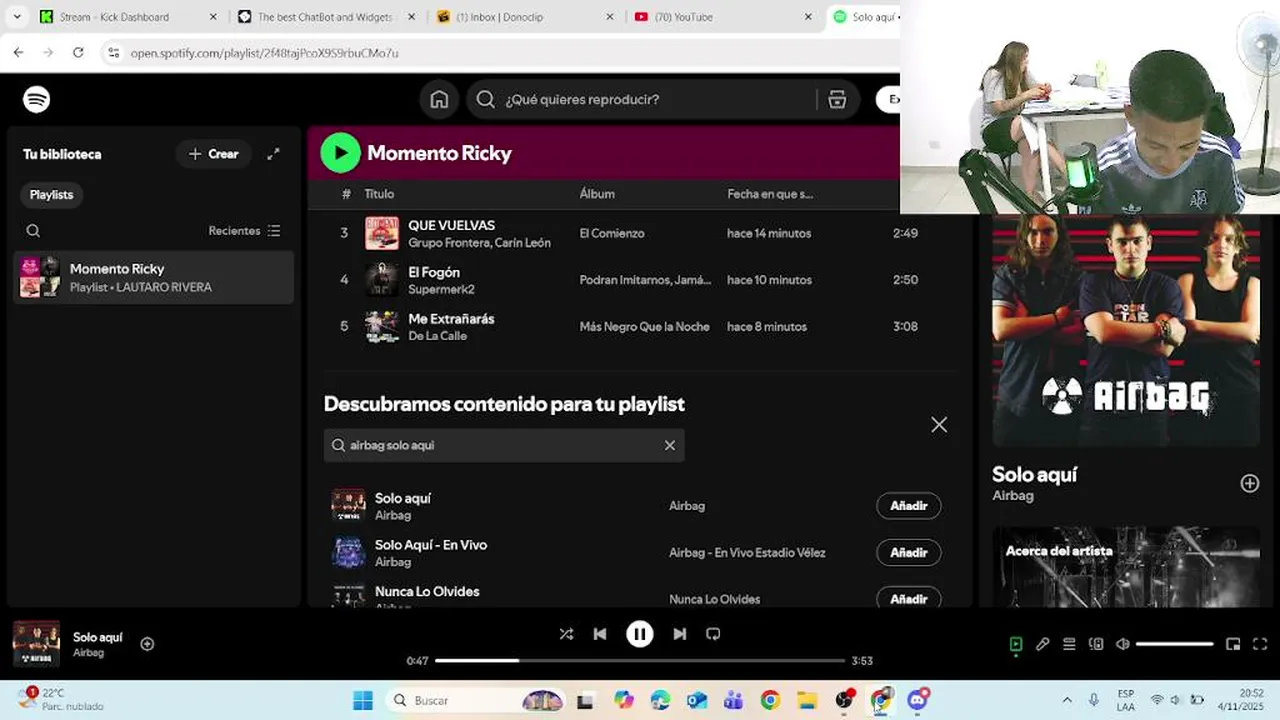Image resolution: width=1280 pixels, height=720 pixels.
Task: Open the Spotify home logo
Action: (x=36, y=99)
